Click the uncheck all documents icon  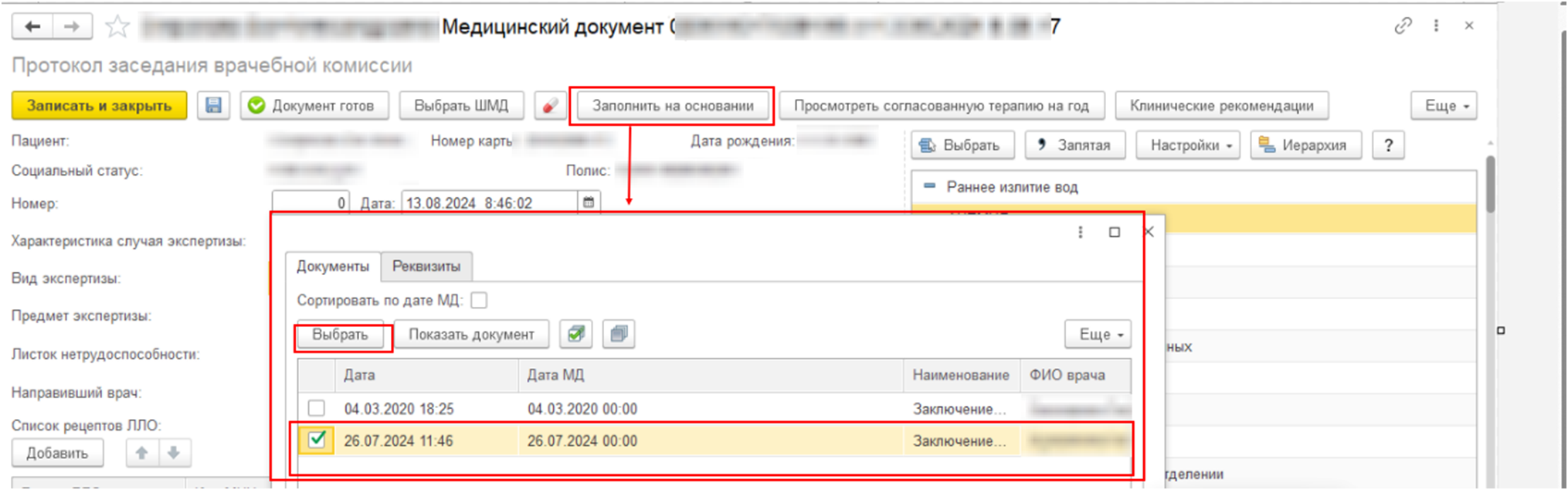[x=619, y=335]
